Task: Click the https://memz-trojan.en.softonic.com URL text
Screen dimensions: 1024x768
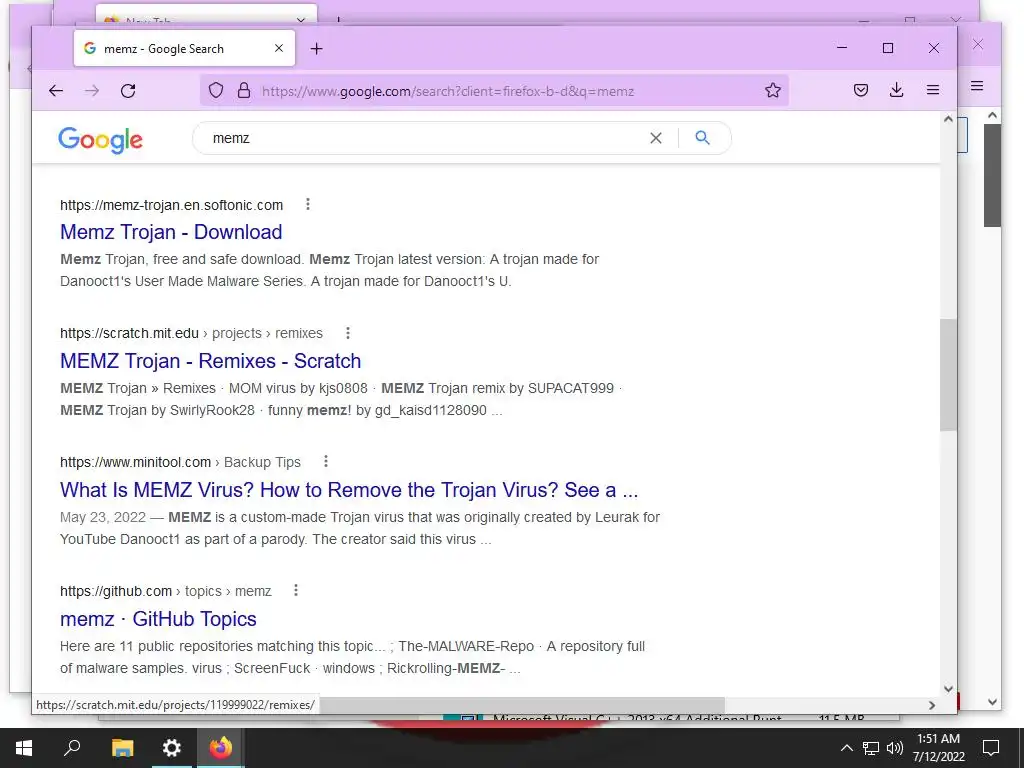Action: pos(171,205)
